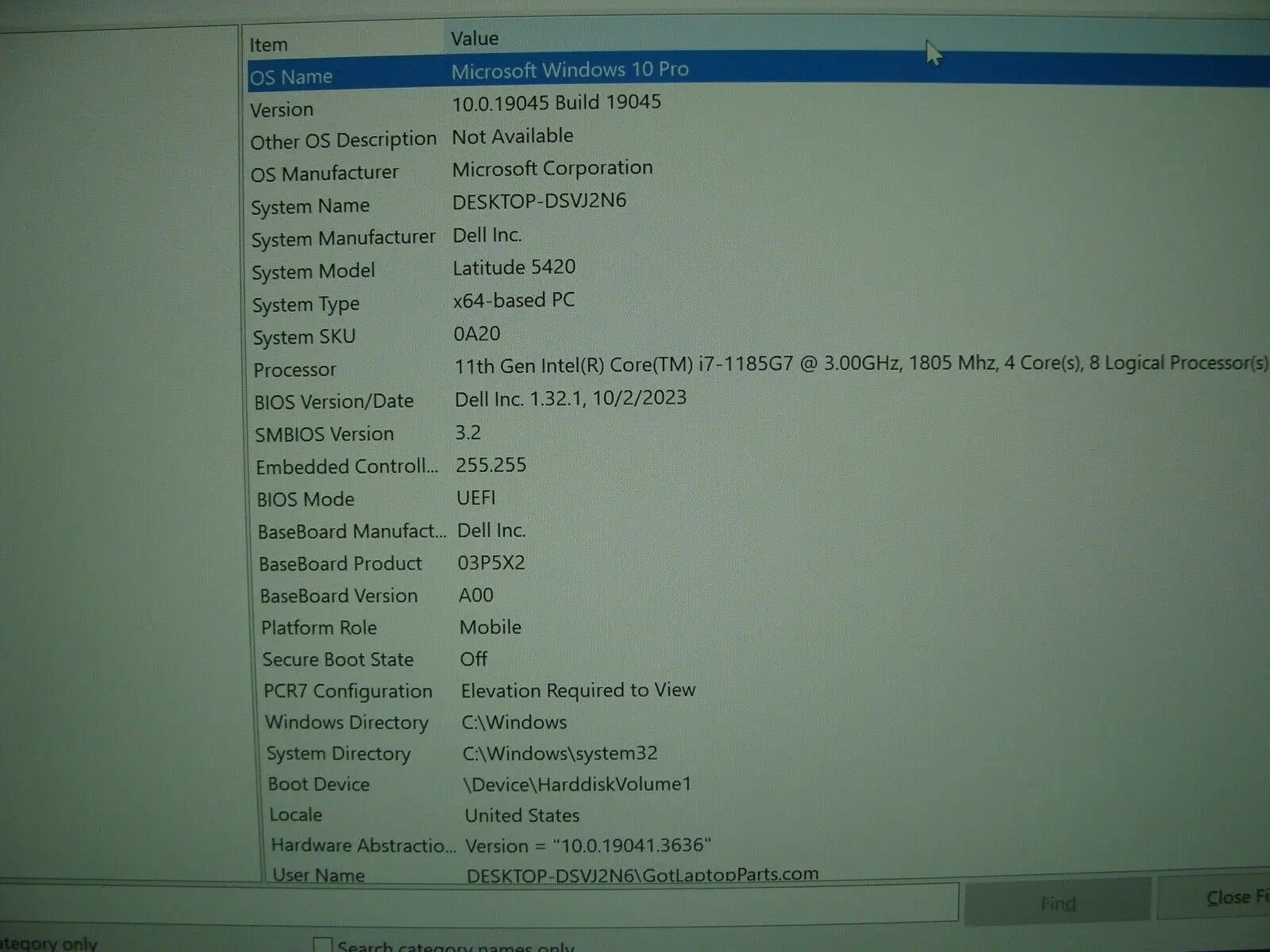This screenshot has height=952, width=1270.
Task: Select value UEFI
Action: tap(475, 498)
